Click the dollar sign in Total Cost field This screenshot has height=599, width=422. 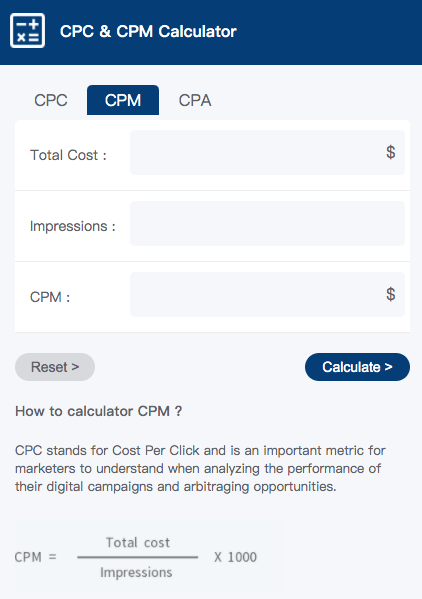point(390,152)
